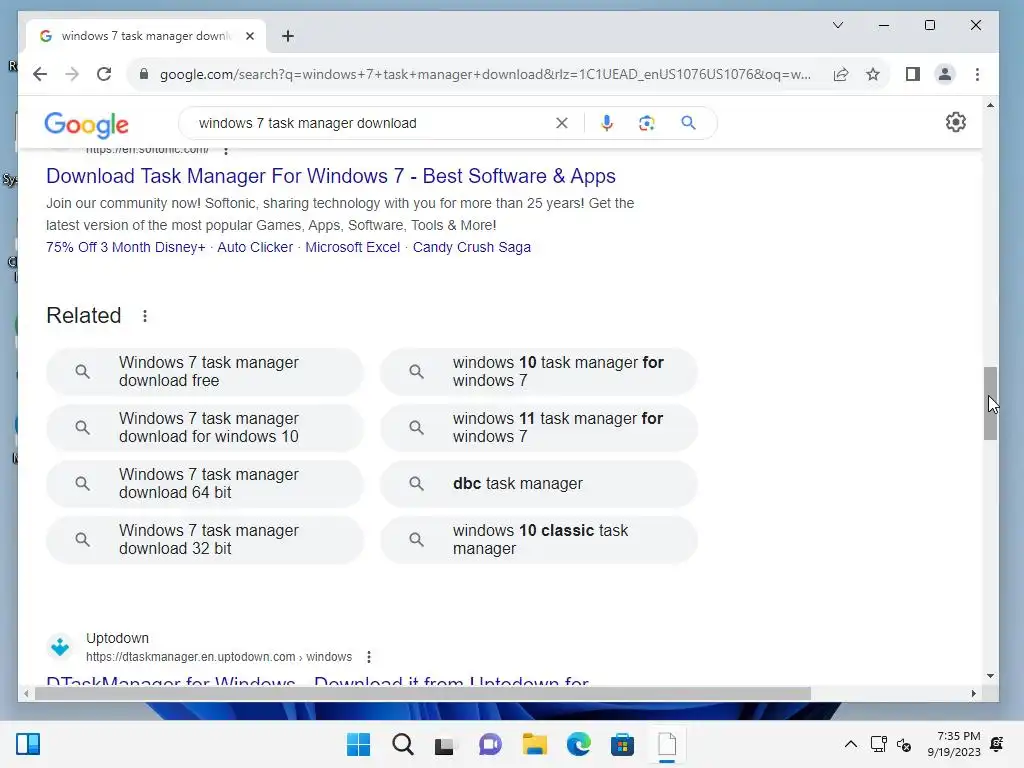Click the site lock icon in address bar

[144, 74]
